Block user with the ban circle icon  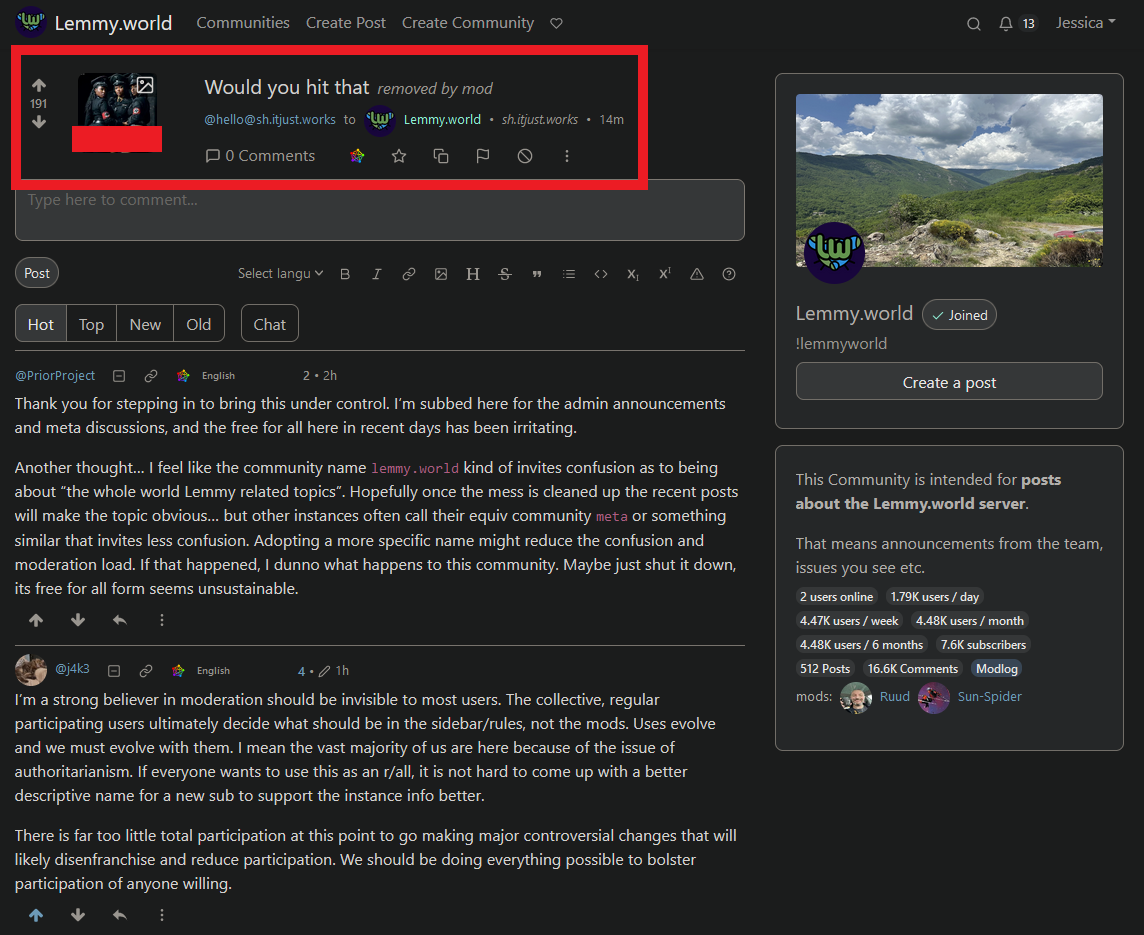[x=525, y=156]
